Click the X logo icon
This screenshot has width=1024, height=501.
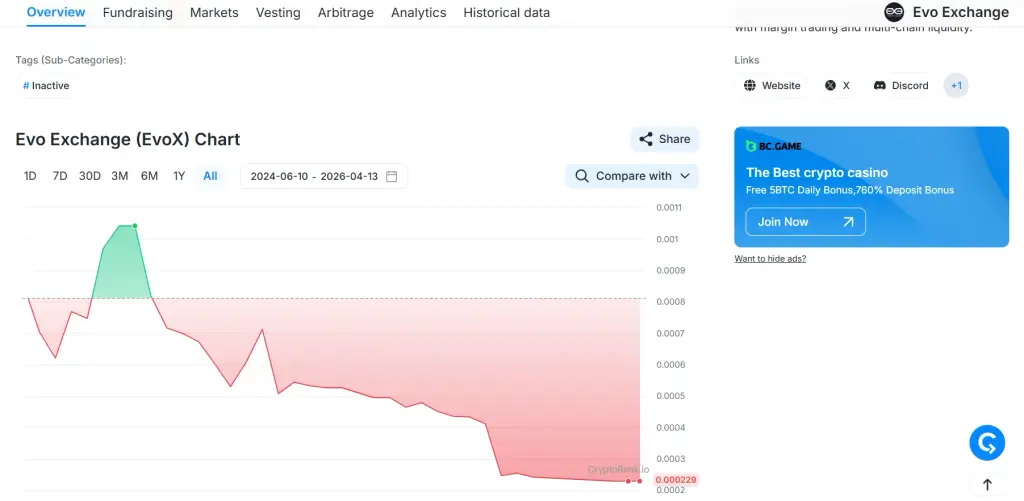tap(830, 86)
